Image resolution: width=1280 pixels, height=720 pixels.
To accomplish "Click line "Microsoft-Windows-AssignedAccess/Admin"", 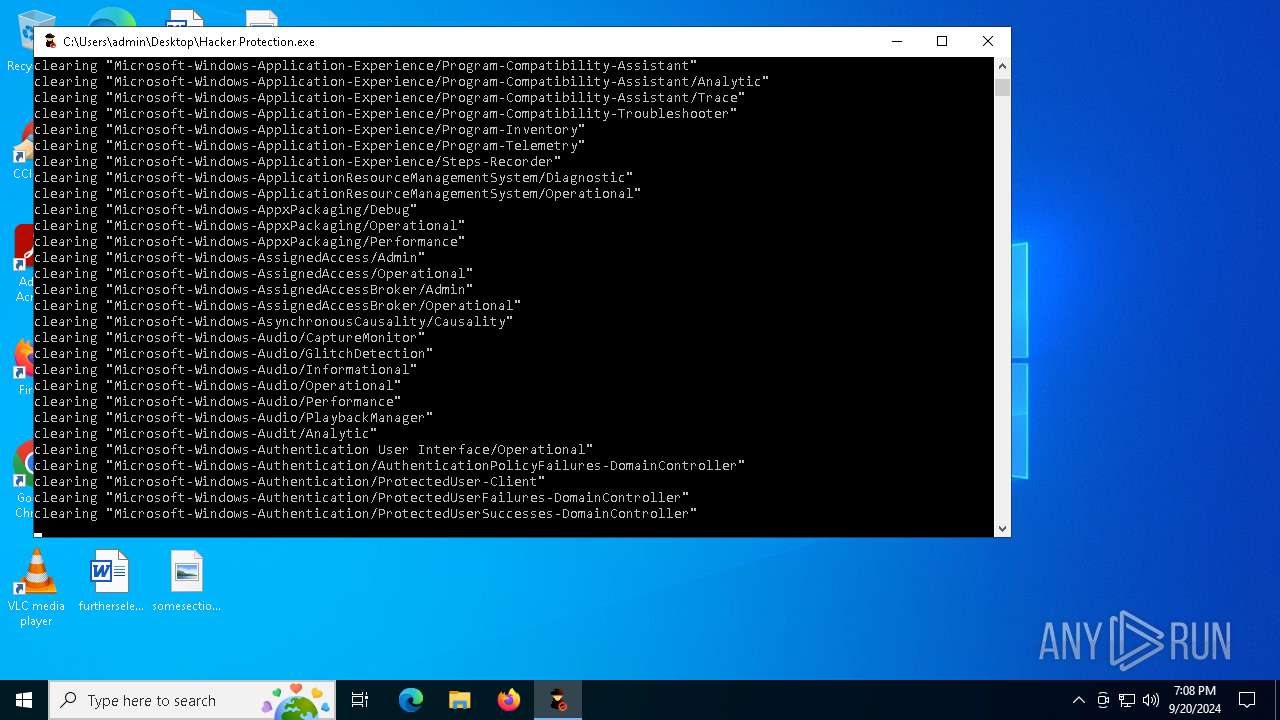I will (229, 258).
